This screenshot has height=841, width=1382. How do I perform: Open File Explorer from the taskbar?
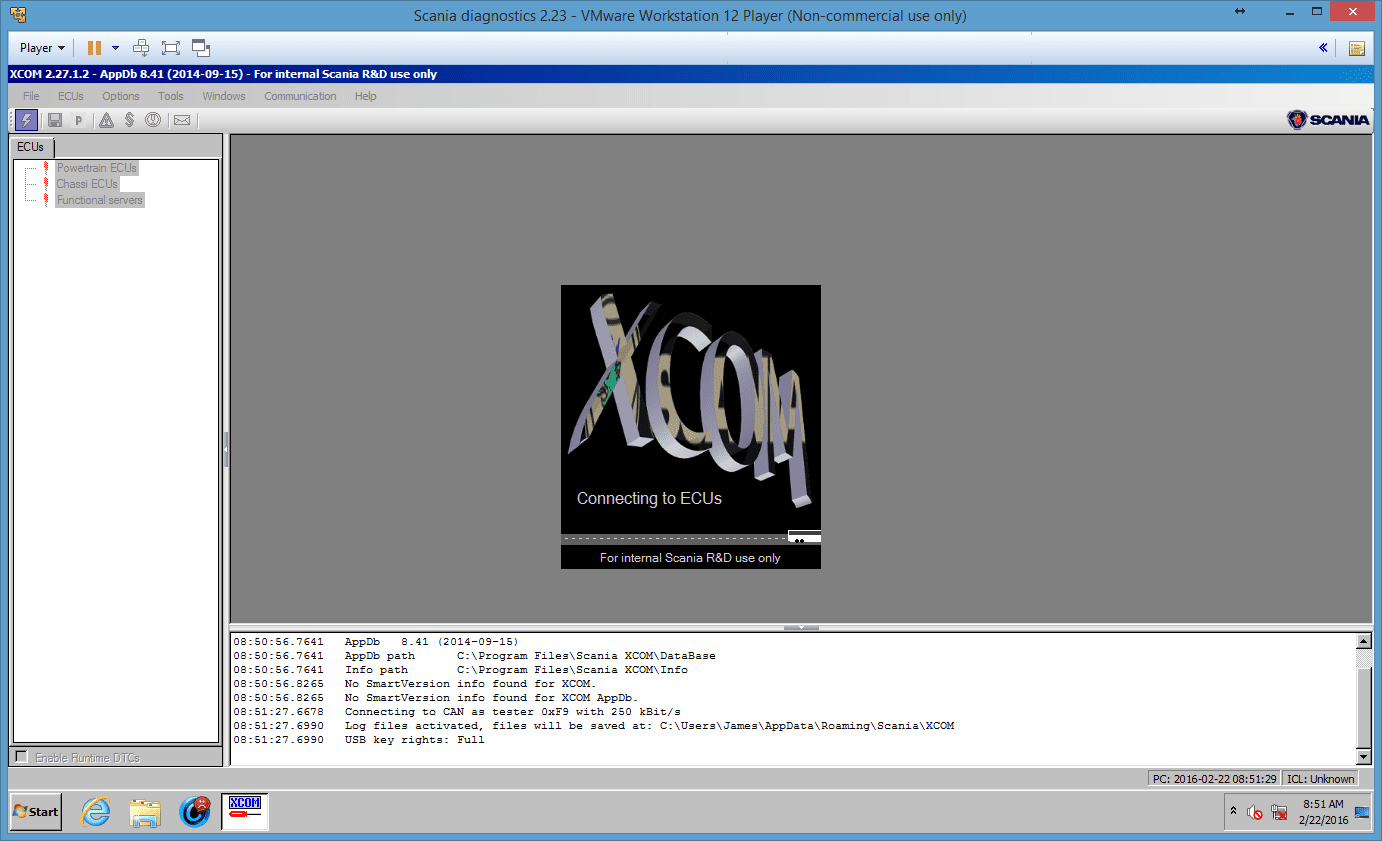tap(146, 812)
